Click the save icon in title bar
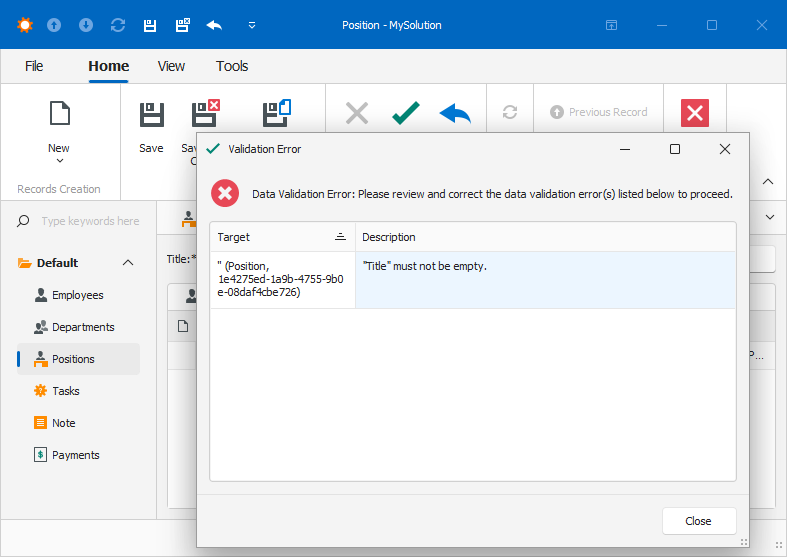Screen dimensions: 787x557 [x=150, y=25]
